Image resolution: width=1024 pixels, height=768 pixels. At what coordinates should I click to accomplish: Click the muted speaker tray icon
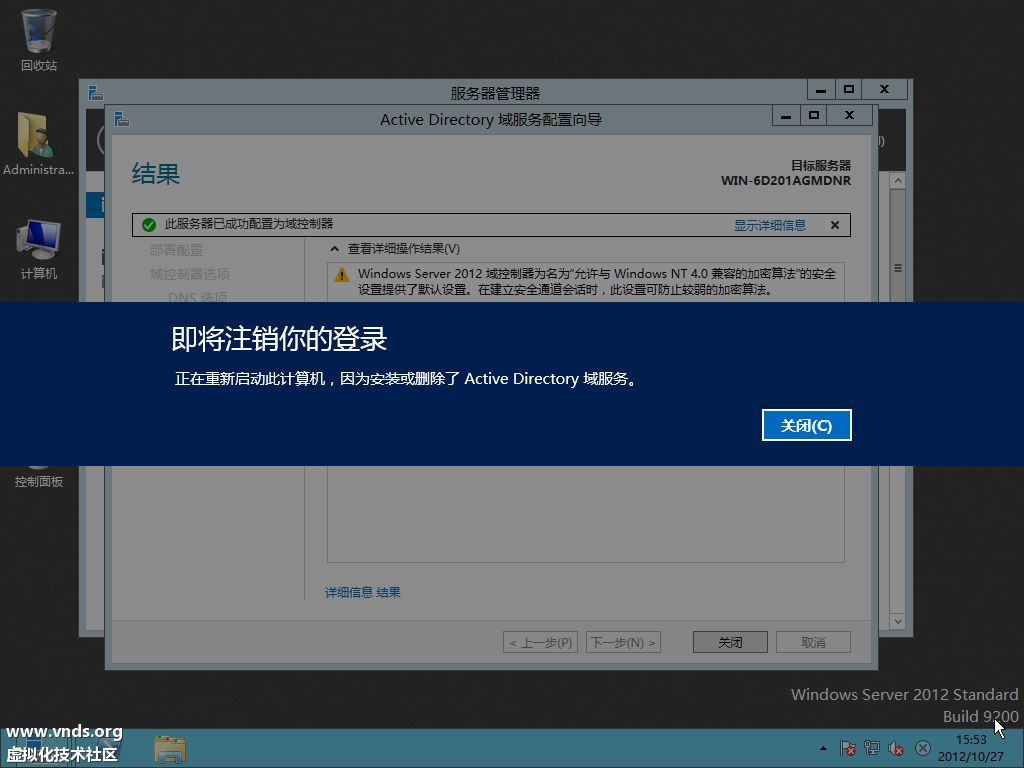tap(896, 748)
